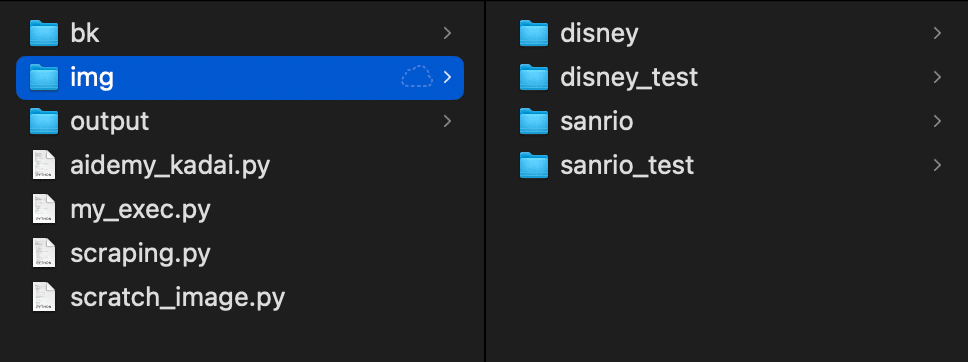The width and height of the screenshot is (968, 362).
Task: Select the sanrio folder label
Action: coord(596,121)
